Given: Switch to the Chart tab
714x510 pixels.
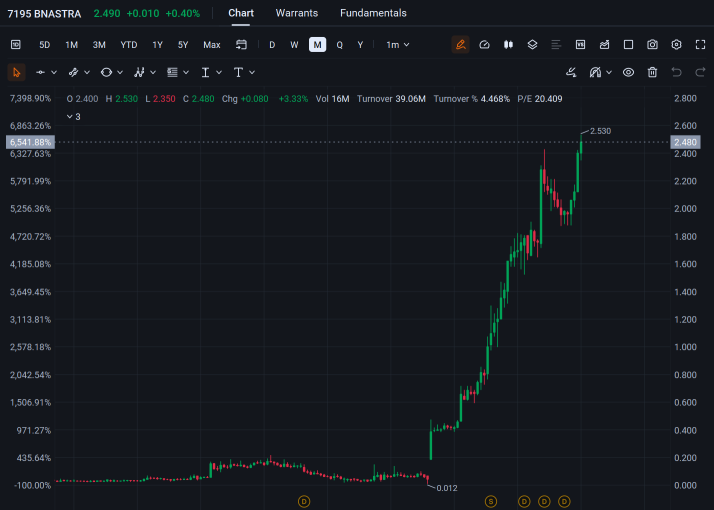Looking at the screenshot, I should [241, 13].
